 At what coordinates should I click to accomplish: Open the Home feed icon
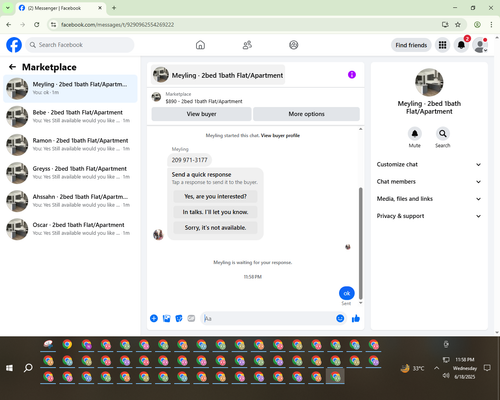click(200, 45)
